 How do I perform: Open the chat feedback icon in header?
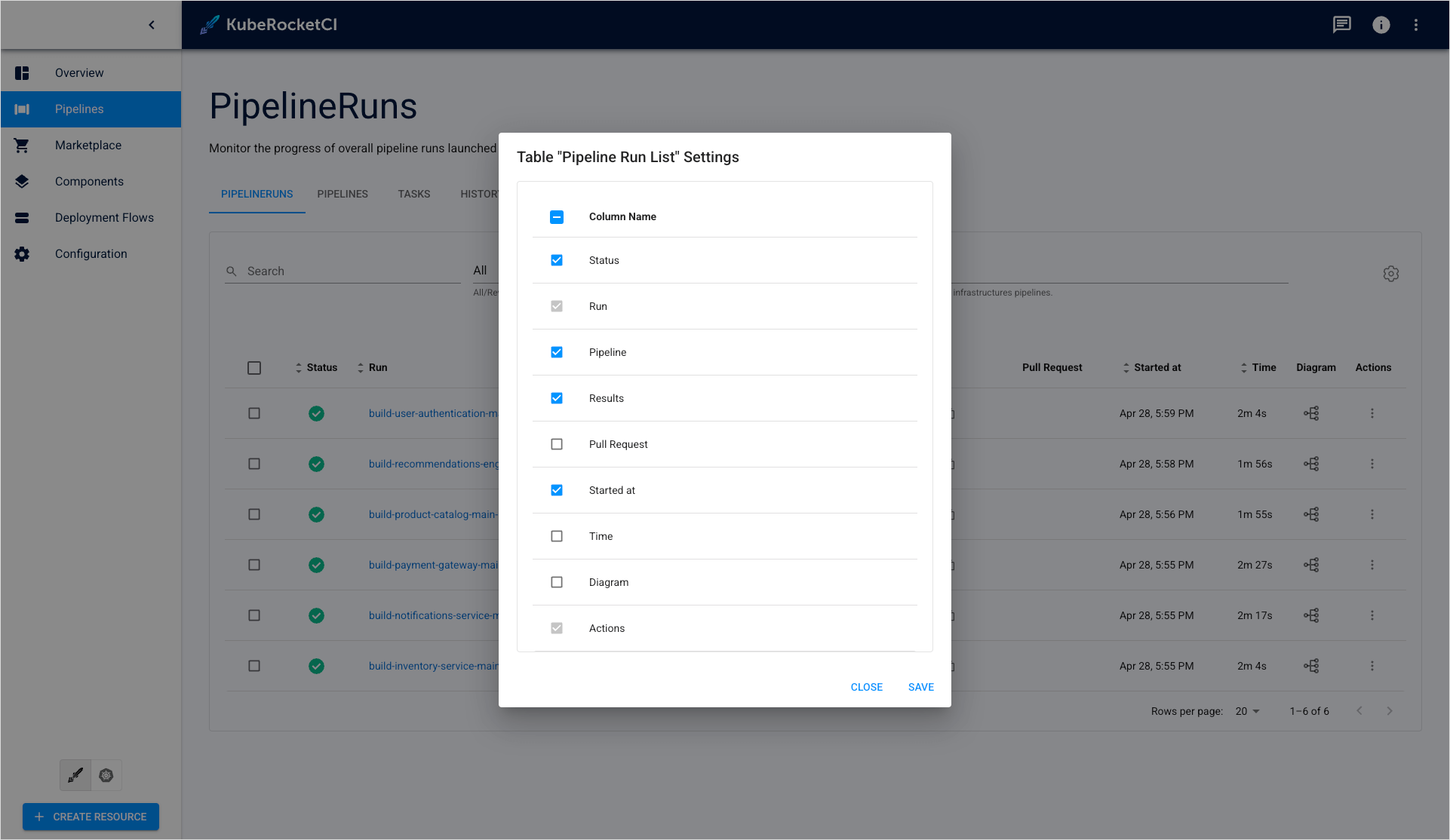point(1341,25)
